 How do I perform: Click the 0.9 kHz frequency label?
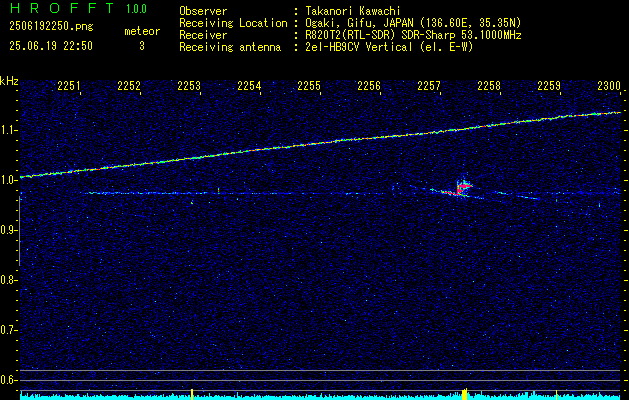tap(9, 230)
